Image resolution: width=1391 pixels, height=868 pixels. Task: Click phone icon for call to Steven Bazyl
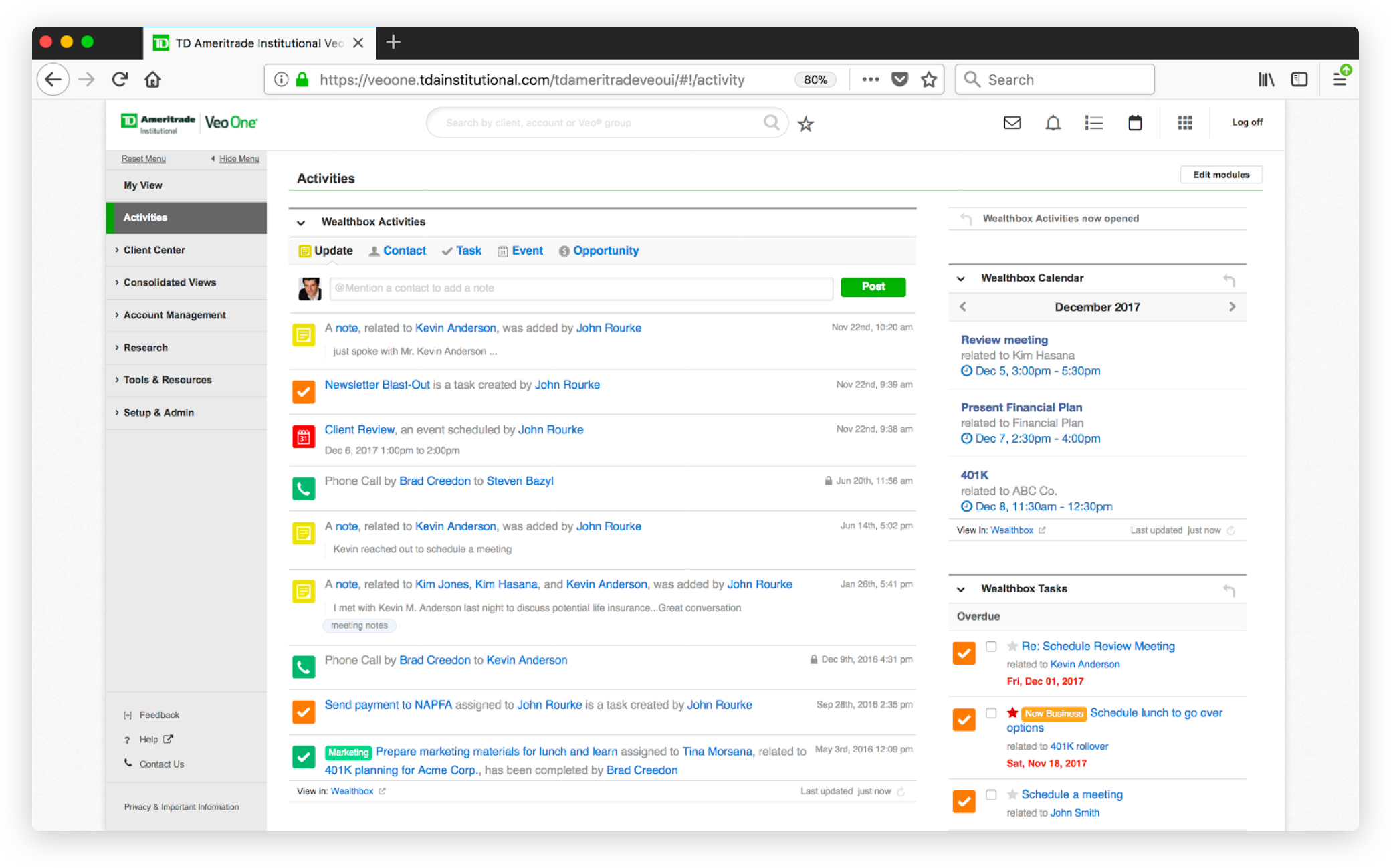tap(304, 488)
